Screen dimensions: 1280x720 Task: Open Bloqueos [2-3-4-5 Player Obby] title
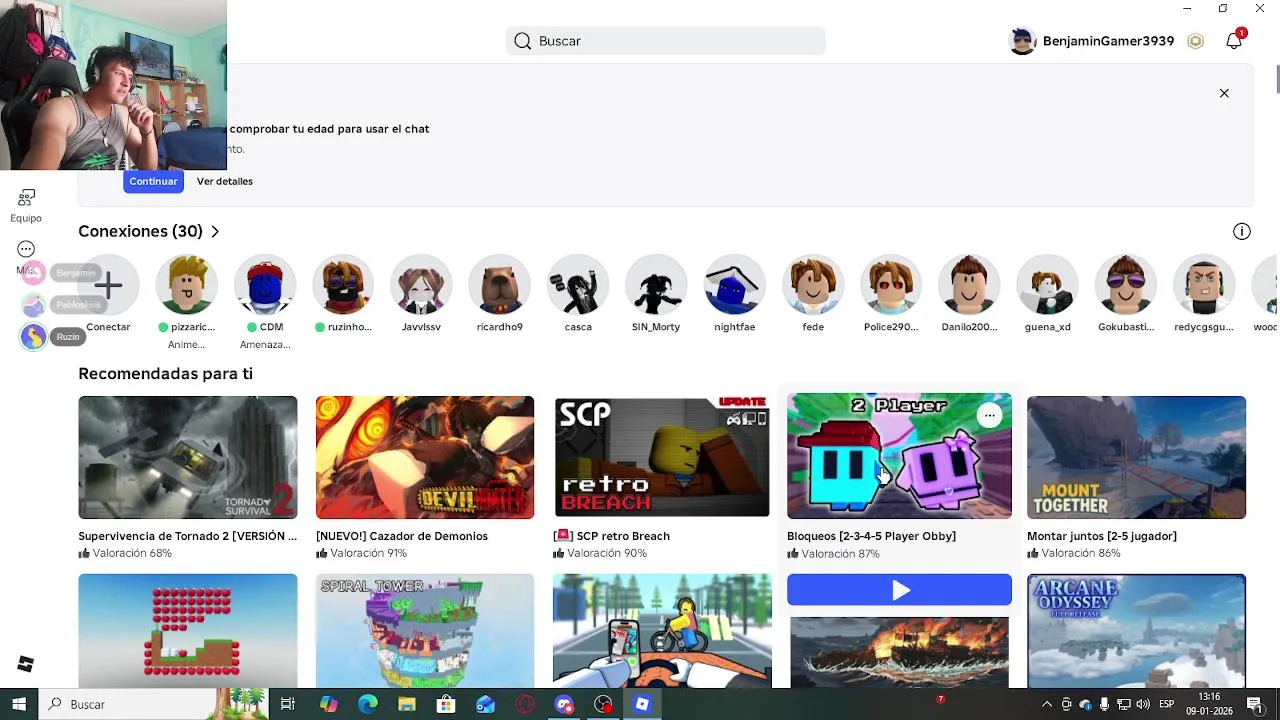tap(871, 536)
